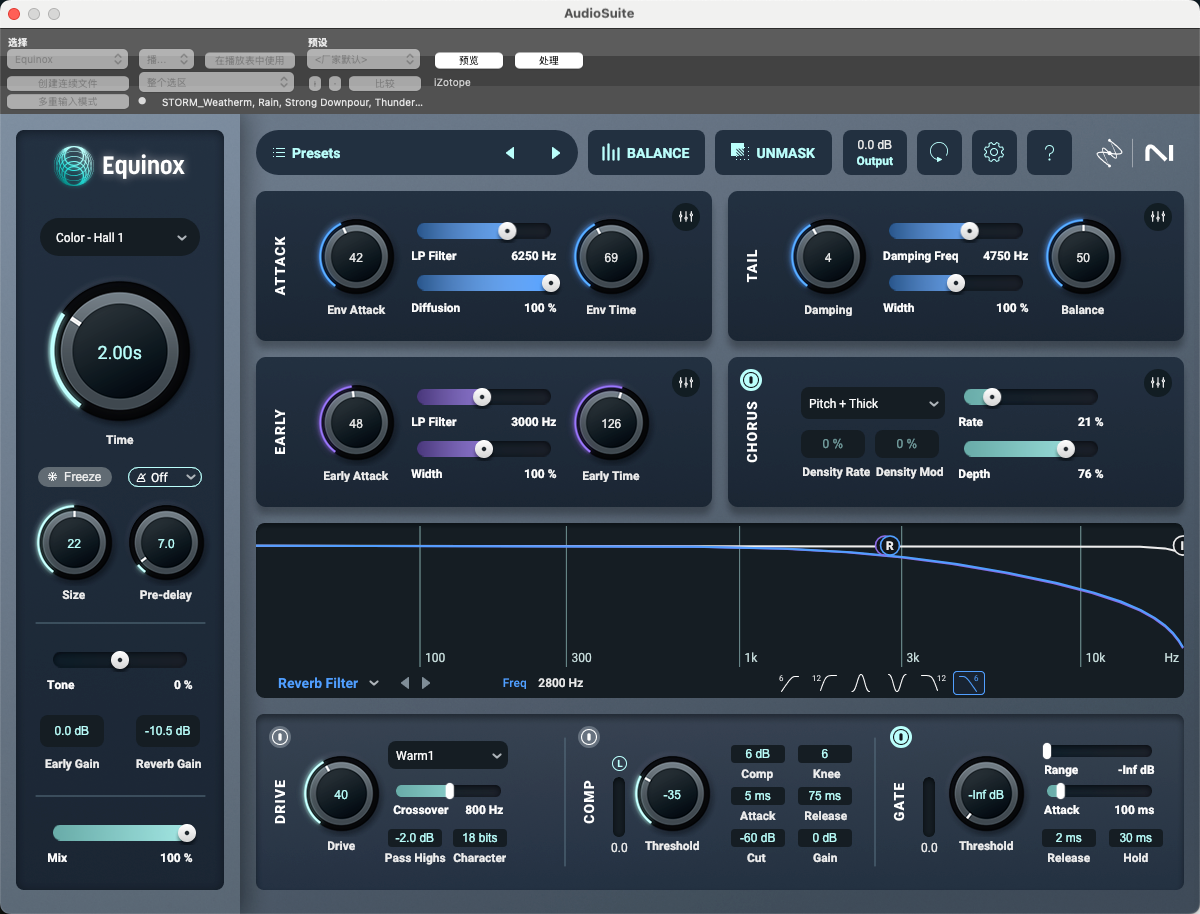The image size is (1200, 914).
Task: Click the Output 0.0 dB field
Action: (874, 153)
